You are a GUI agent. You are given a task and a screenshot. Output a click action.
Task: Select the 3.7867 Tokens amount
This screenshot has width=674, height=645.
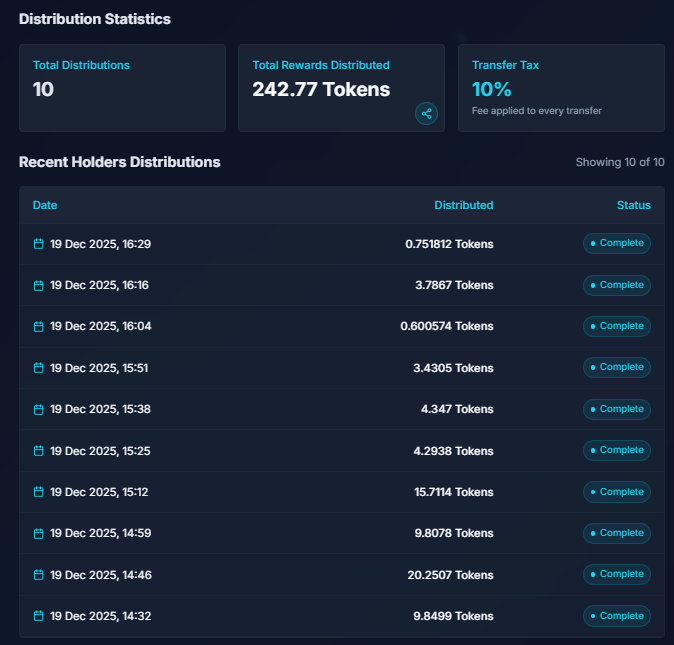click(x=454, y=285)
